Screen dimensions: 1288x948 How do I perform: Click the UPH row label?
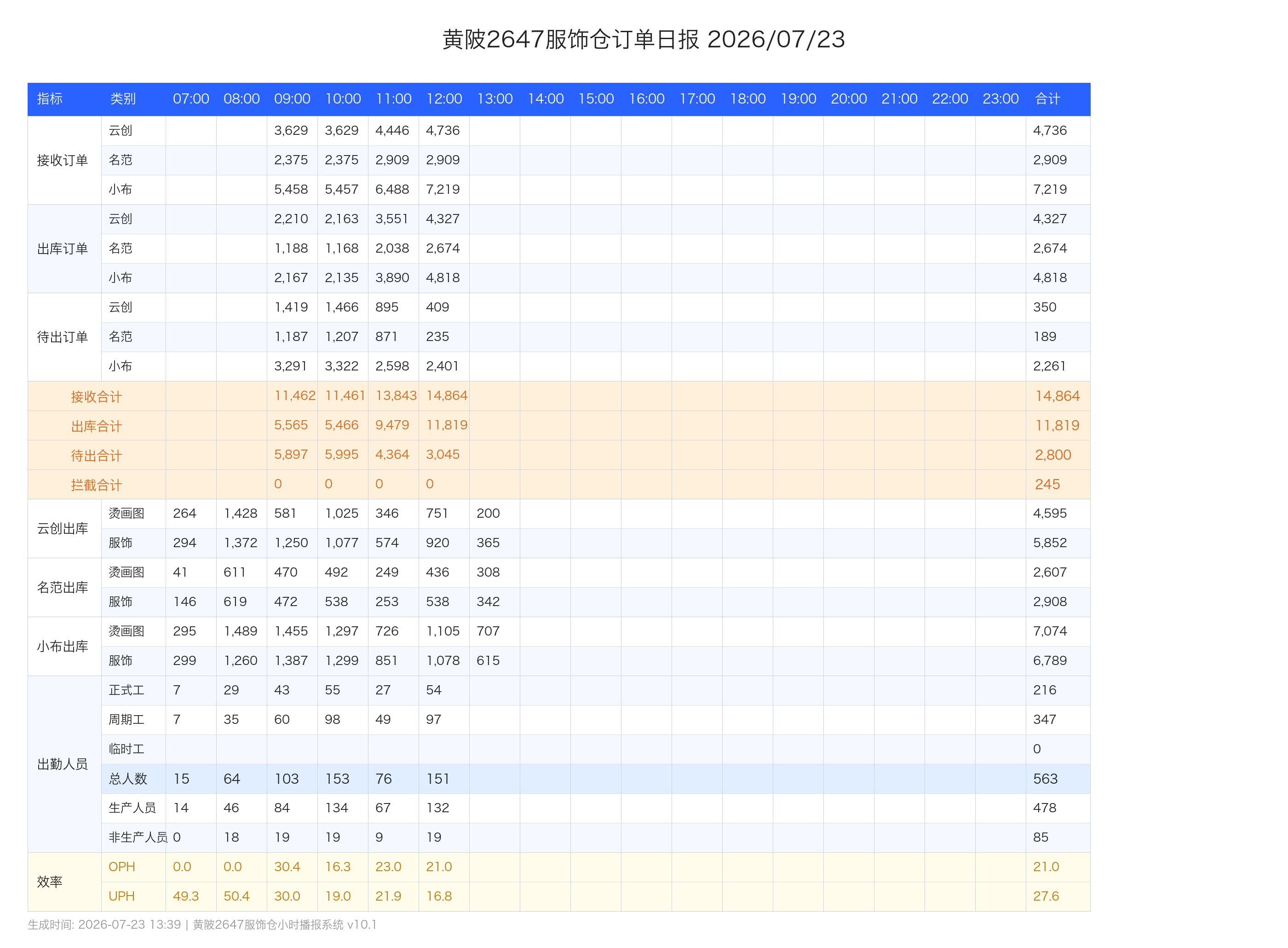point(121,896)
